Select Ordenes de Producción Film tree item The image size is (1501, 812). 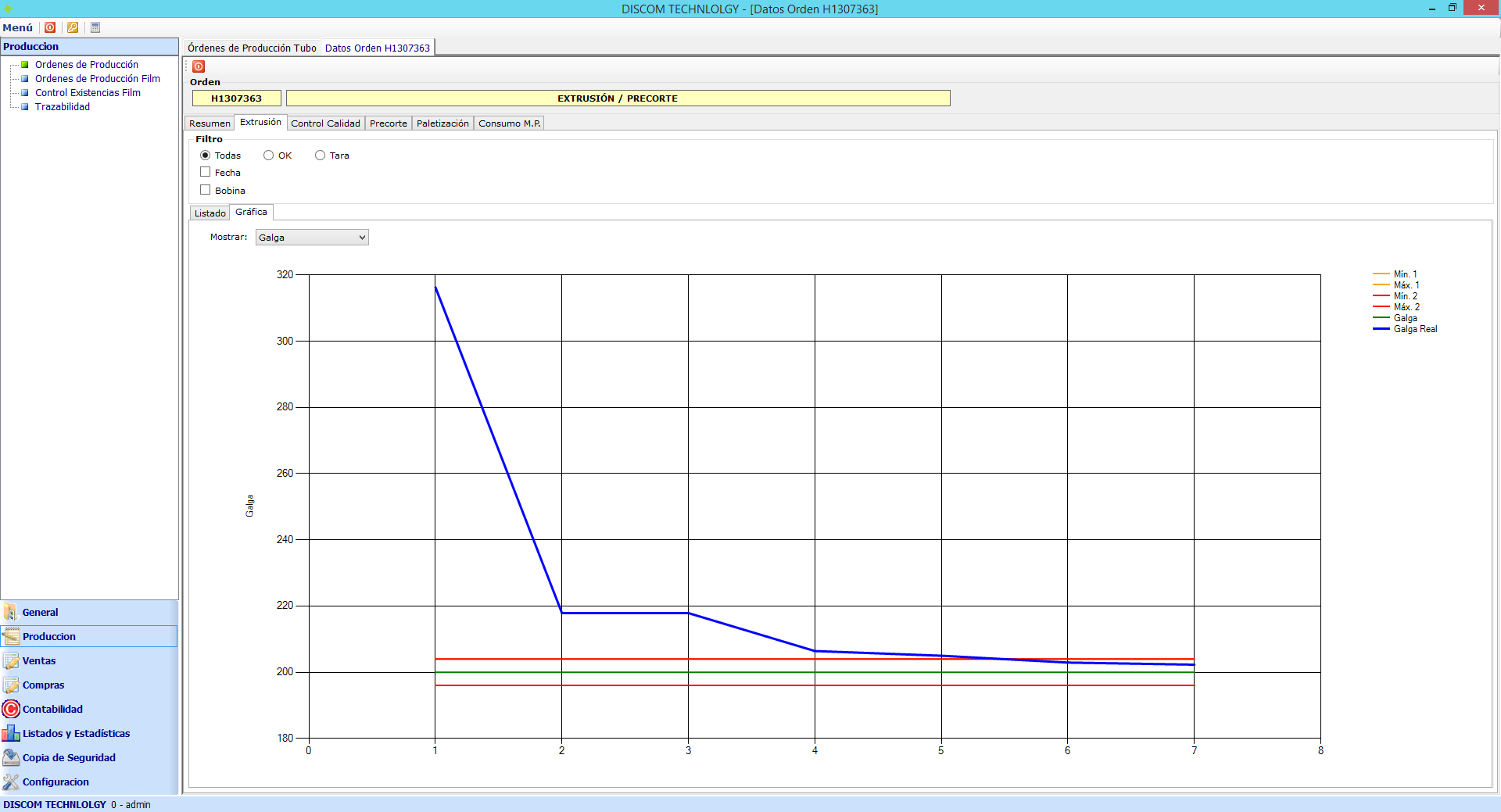(x=97, y=79)
